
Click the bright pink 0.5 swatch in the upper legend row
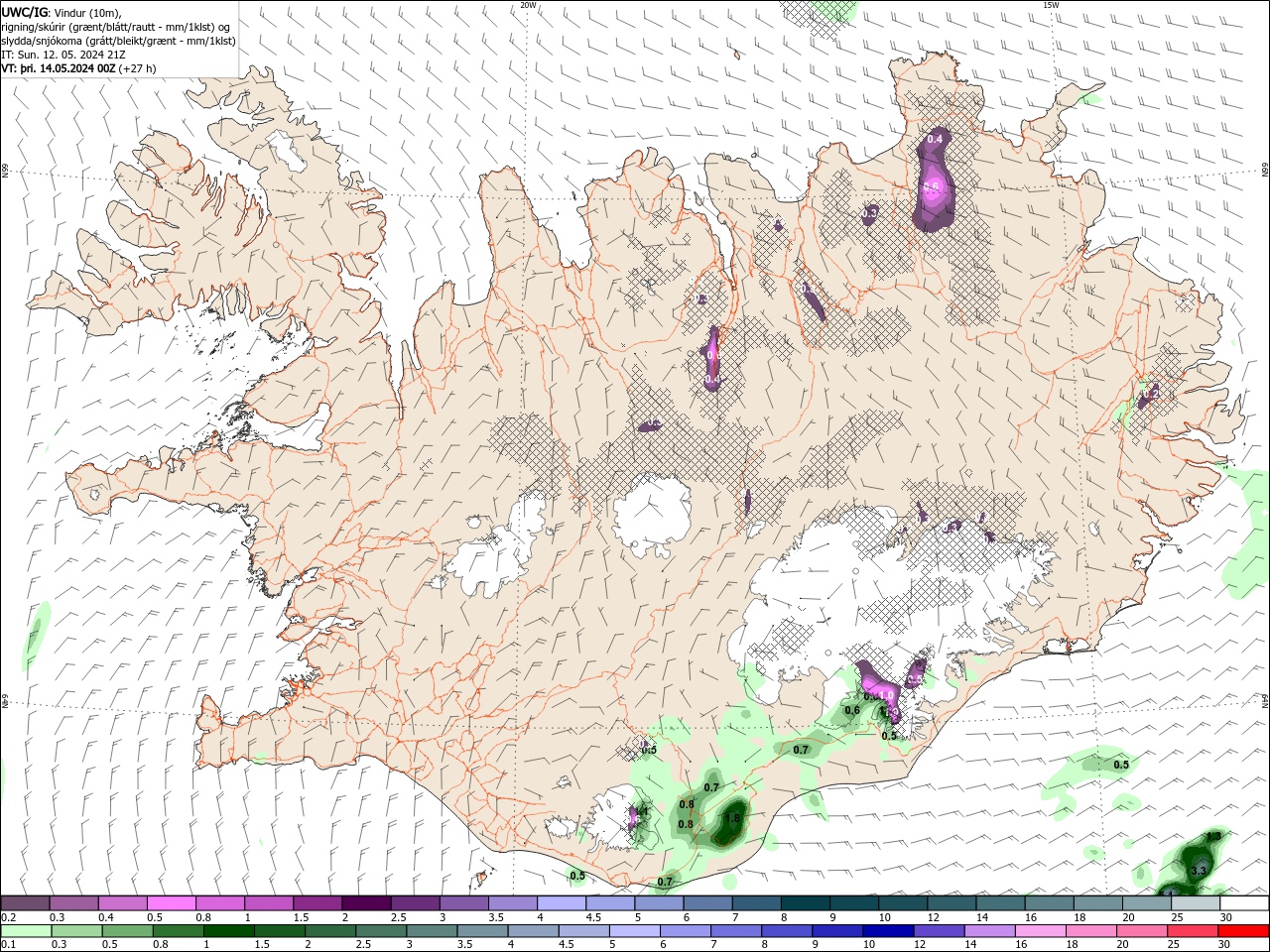click(171, 903)
